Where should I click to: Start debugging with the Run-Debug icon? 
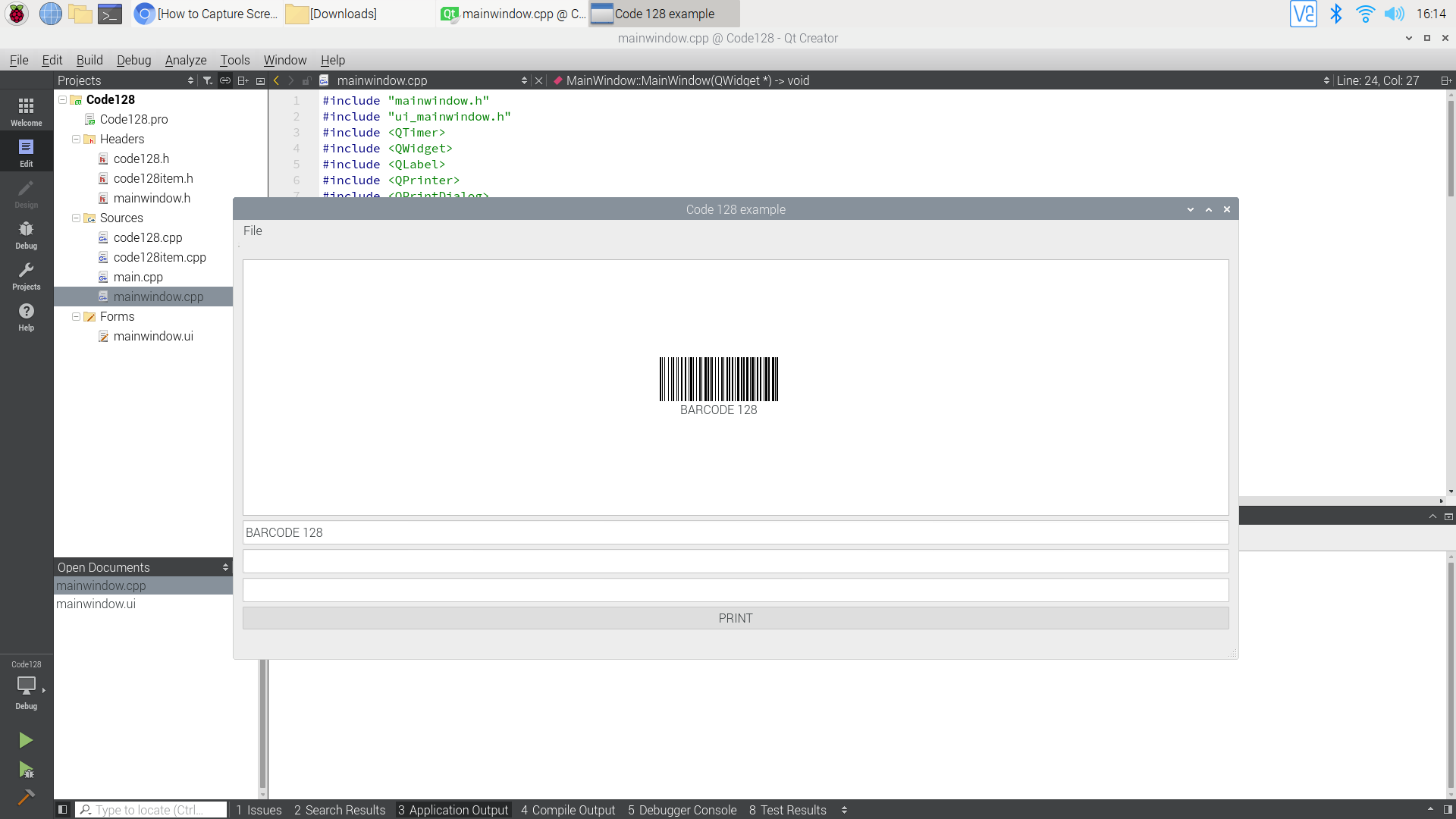point(26,770)
